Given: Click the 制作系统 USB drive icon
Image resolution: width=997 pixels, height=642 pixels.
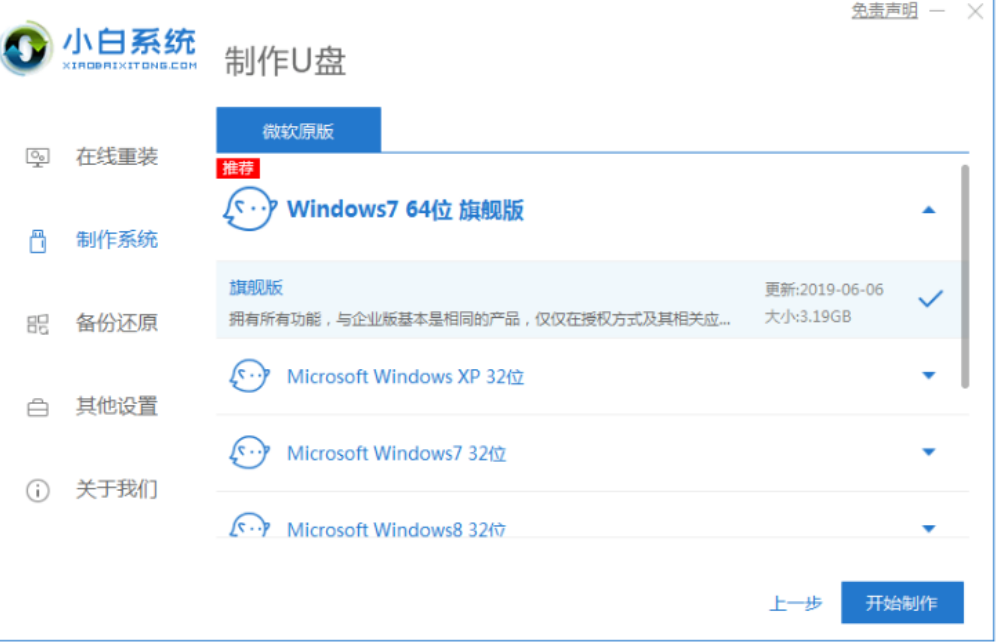Looking at the screenshot, I should pyautogui.click(x=38, y=241).
